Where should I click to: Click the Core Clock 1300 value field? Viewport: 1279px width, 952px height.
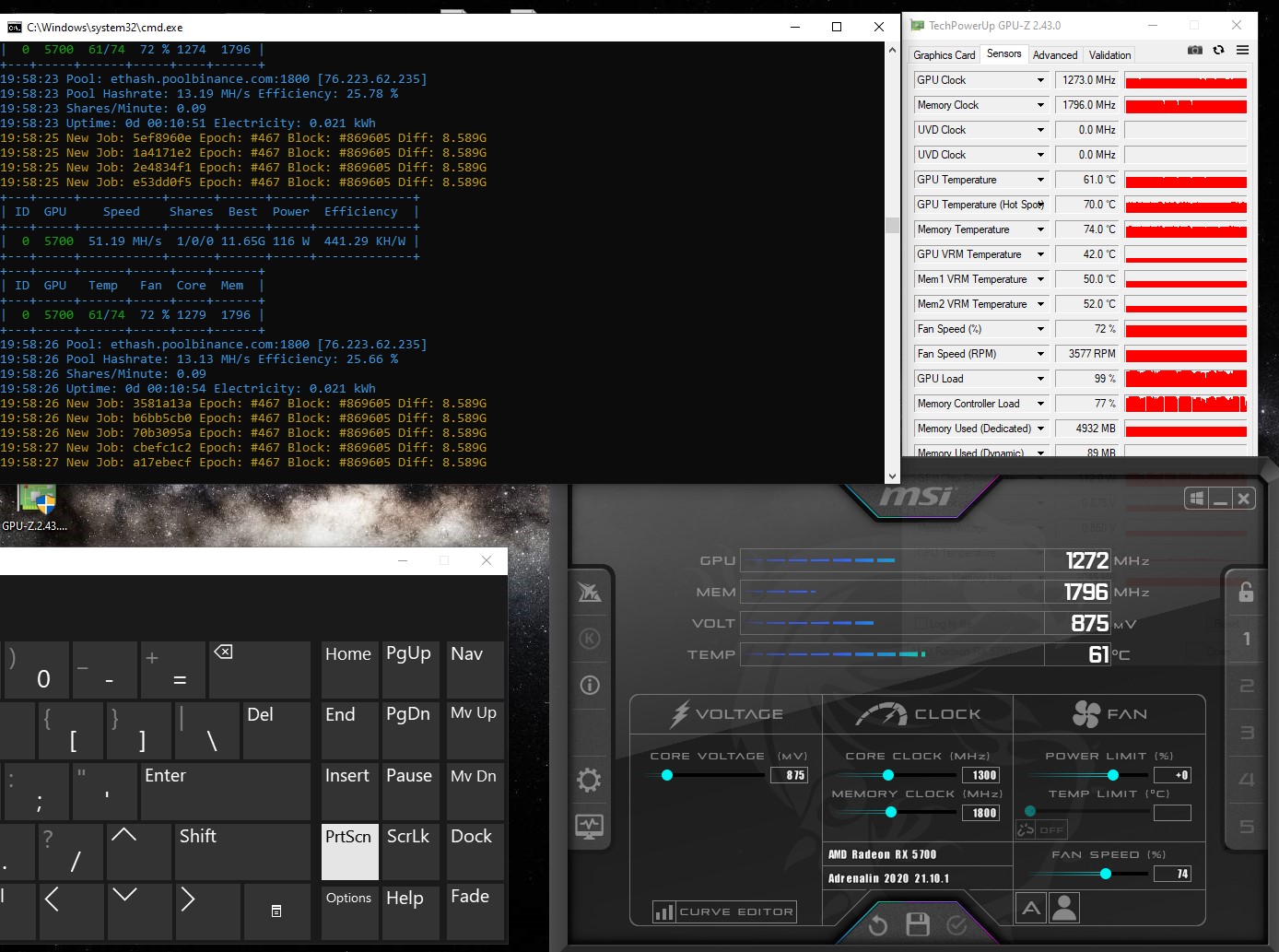980,775
